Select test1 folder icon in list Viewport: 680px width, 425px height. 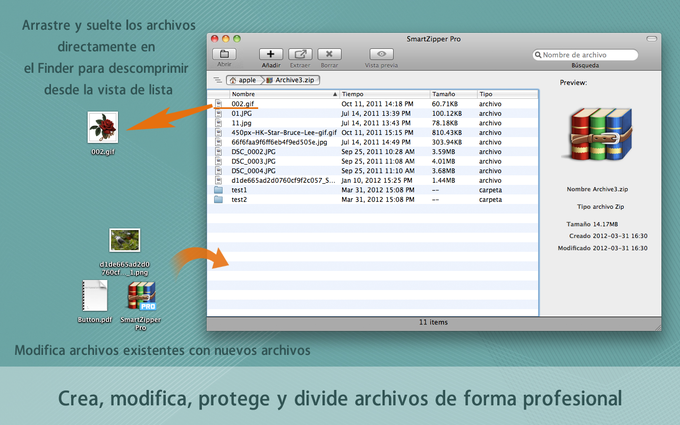point(219,190)
